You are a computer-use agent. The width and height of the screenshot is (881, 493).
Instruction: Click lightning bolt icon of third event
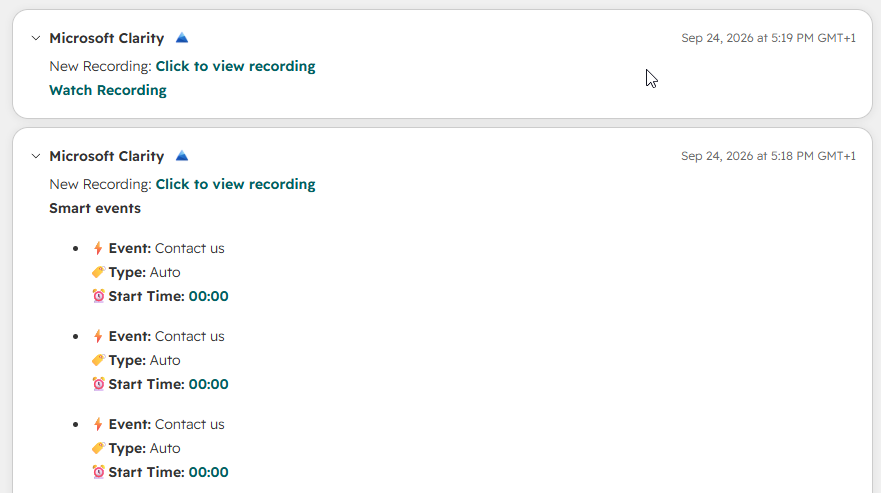tap(98, 424)
